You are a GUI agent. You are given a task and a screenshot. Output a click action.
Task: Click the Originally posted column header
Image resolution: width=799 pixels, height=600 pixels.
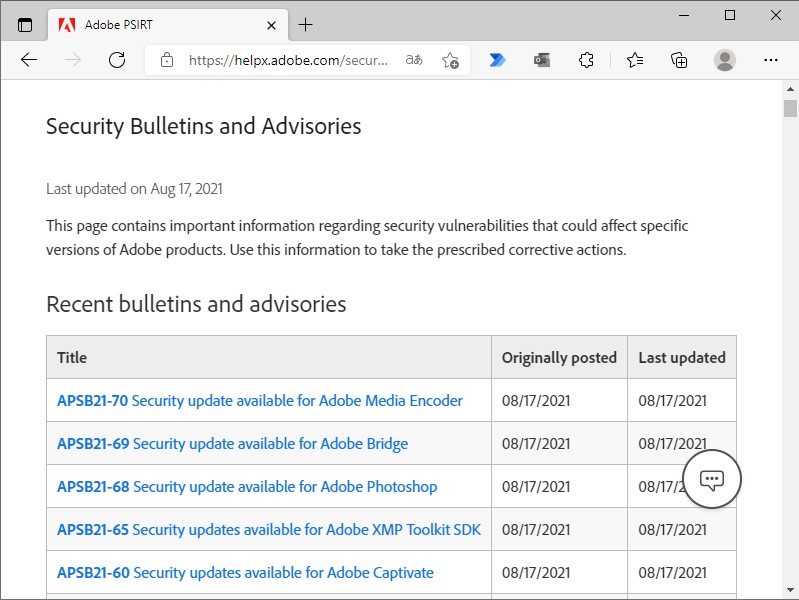pos(559,357)
